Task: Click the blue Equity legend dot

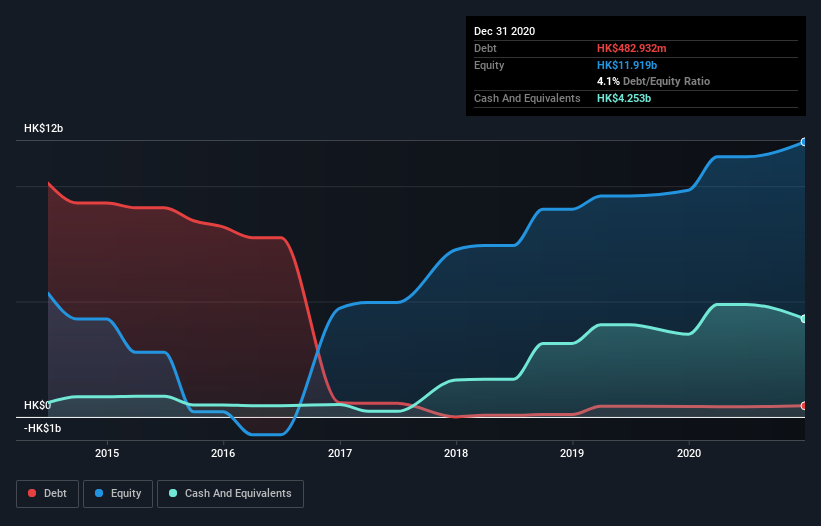Action: 99,493
